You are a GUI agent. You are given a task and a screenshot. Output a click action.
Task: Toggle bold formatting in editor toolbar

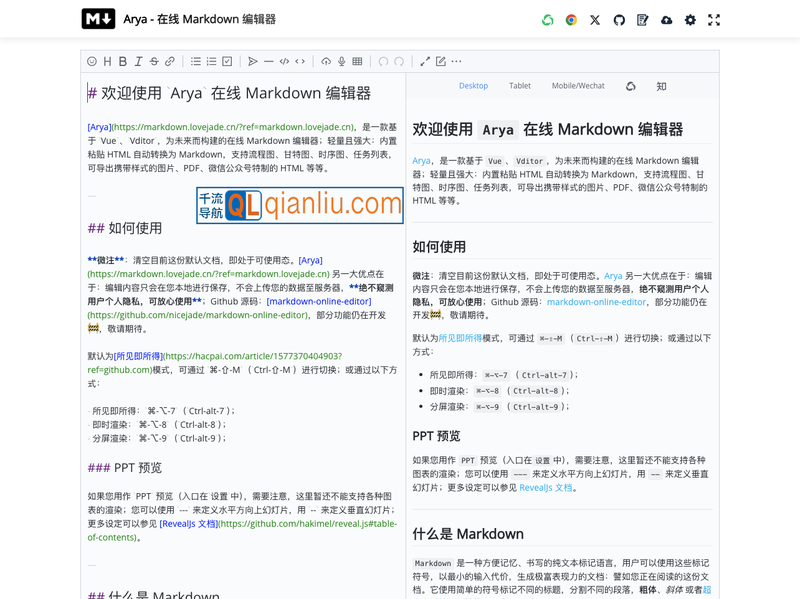click(123, 62)
